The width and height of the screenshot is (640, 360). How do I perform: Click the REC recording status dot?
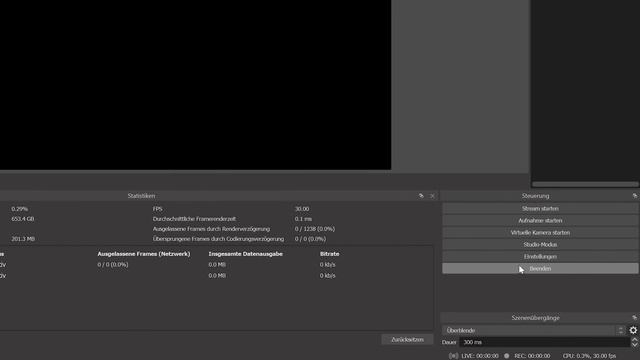507,356
